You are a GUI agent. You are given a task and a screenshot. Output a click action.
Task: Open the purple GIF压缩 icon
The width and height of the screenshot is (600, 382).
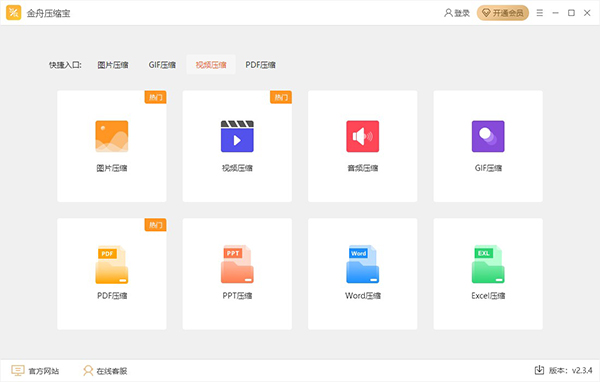[x=488, y=136]
